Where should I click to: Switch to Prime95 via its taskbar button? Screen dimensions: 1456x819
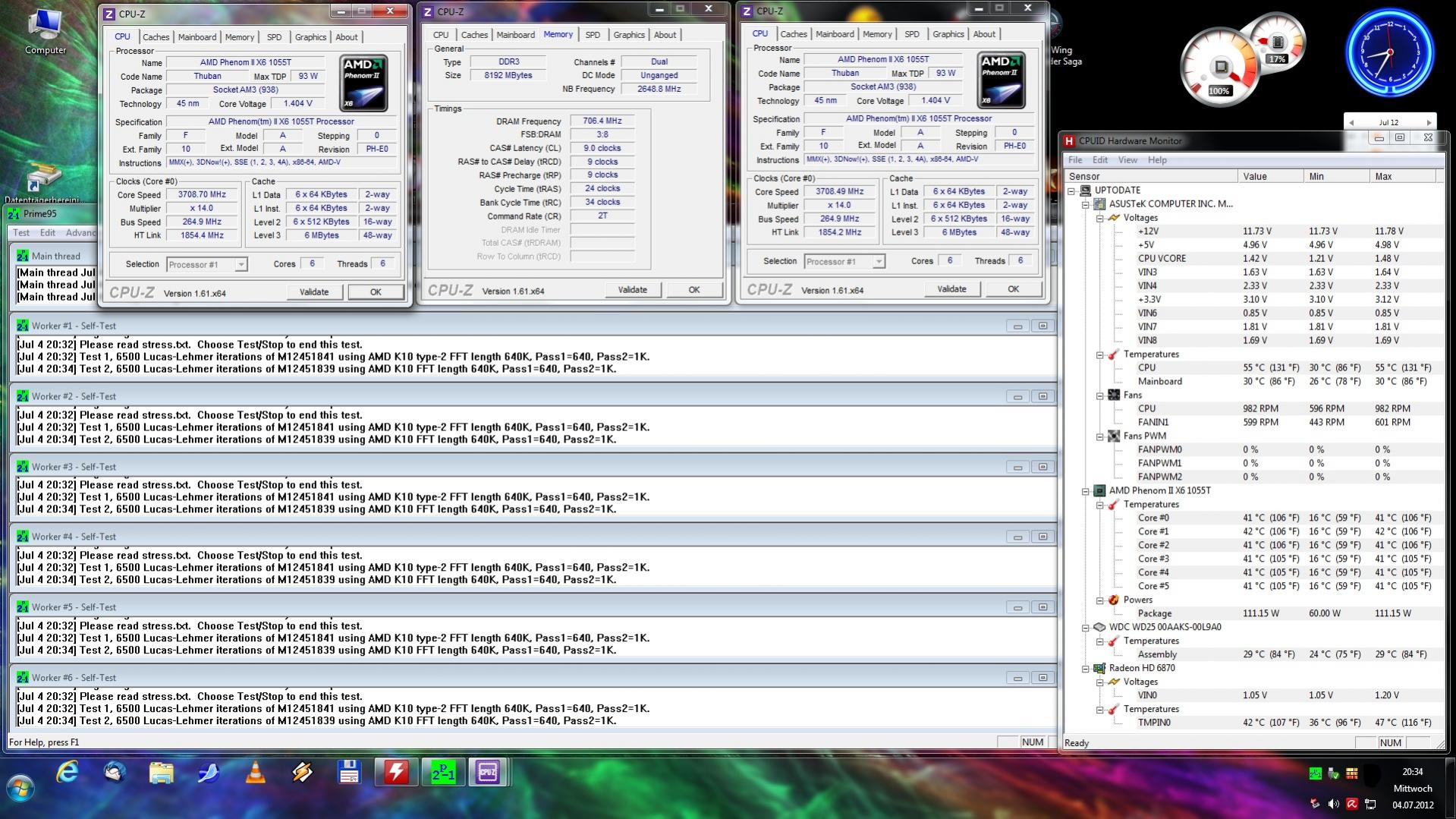tap(443, 773)
